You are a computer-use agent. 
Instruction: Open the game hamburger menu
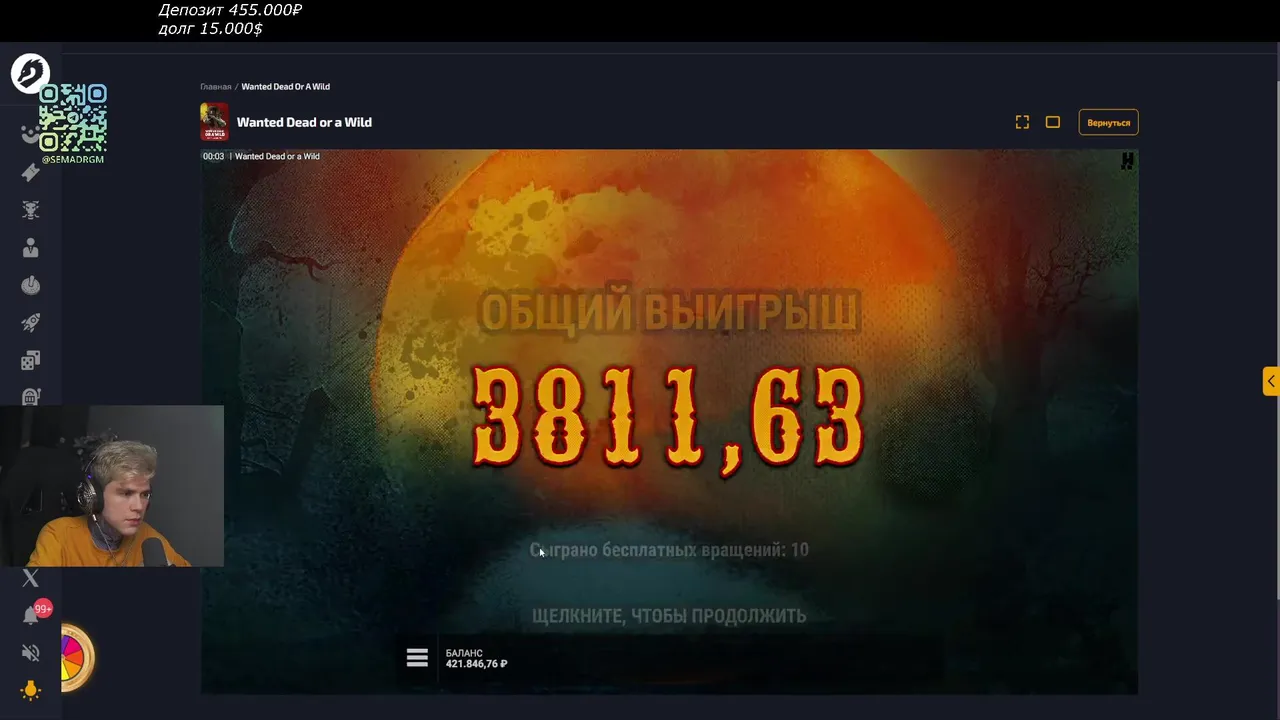(x=417, y=657)
